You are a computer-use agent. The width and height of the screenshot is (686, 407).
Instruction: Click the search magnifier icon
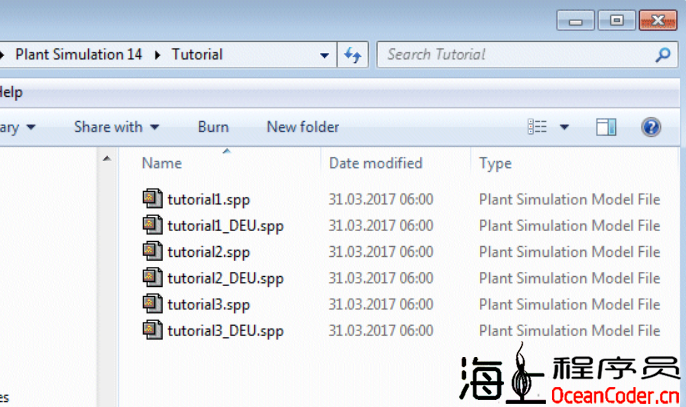pos(663,55)
